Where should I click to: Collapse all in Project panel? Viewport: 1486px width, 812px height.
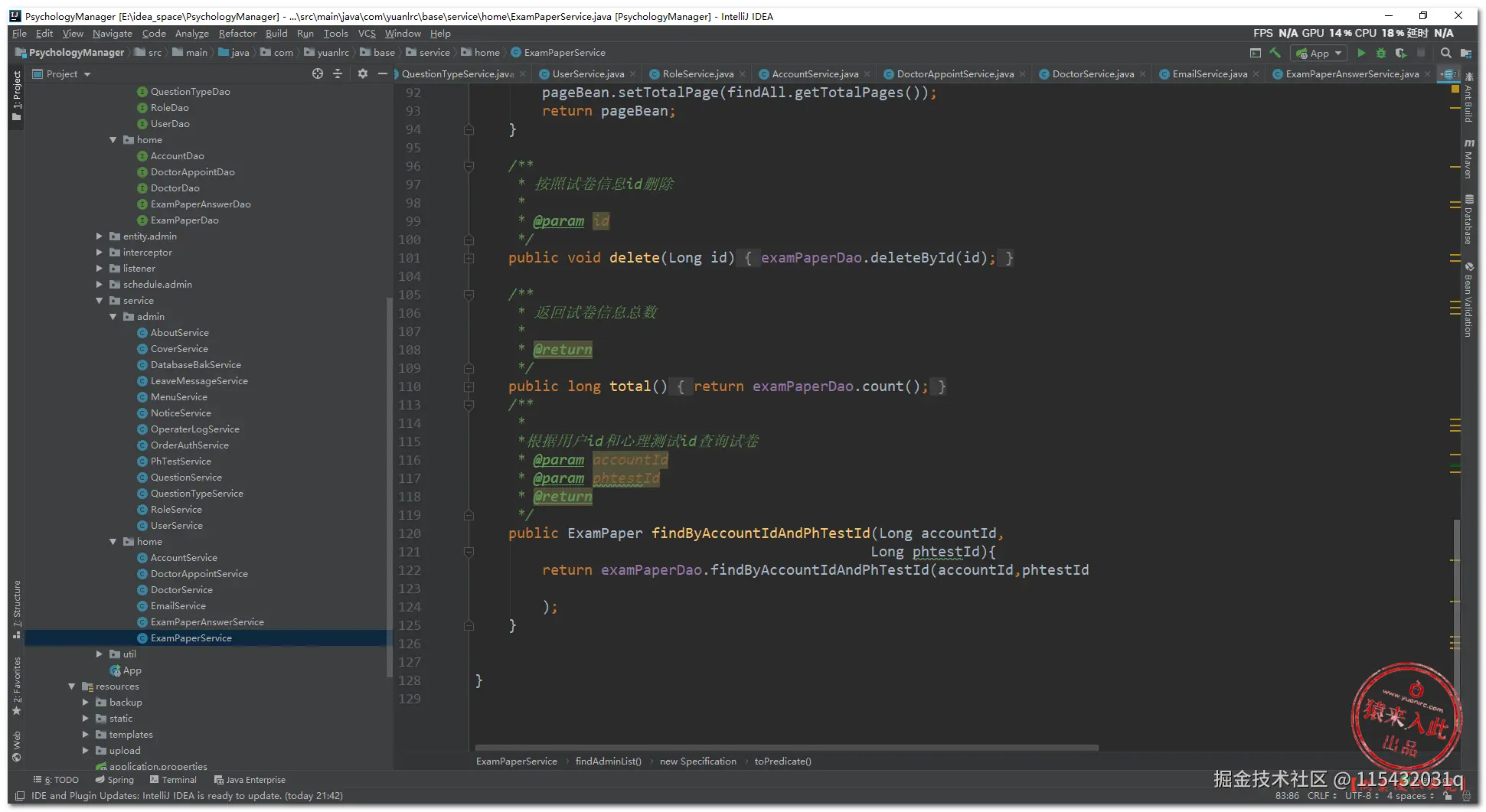click(338, 73)
